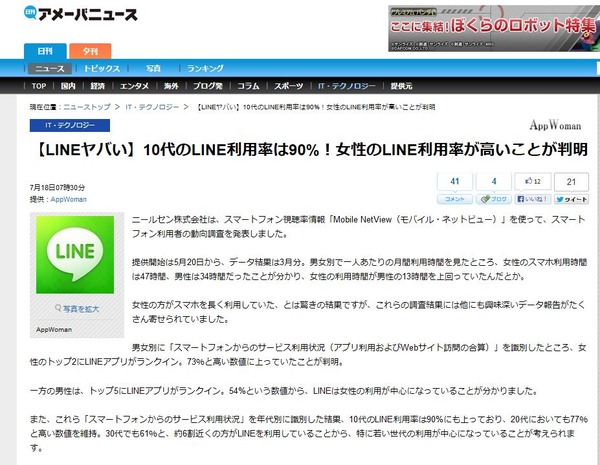Click the blue IT・テクノロジー category badge
The height and width of the screenshot is (465, 600).
(x=70, y=126)
